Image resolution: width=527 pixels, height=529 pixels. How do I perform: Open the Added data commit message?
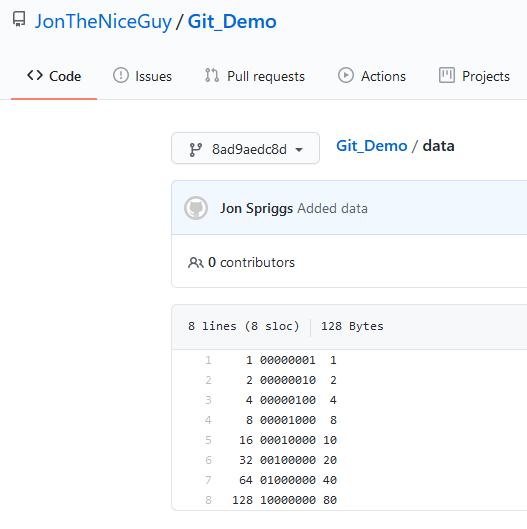(332, 208)
